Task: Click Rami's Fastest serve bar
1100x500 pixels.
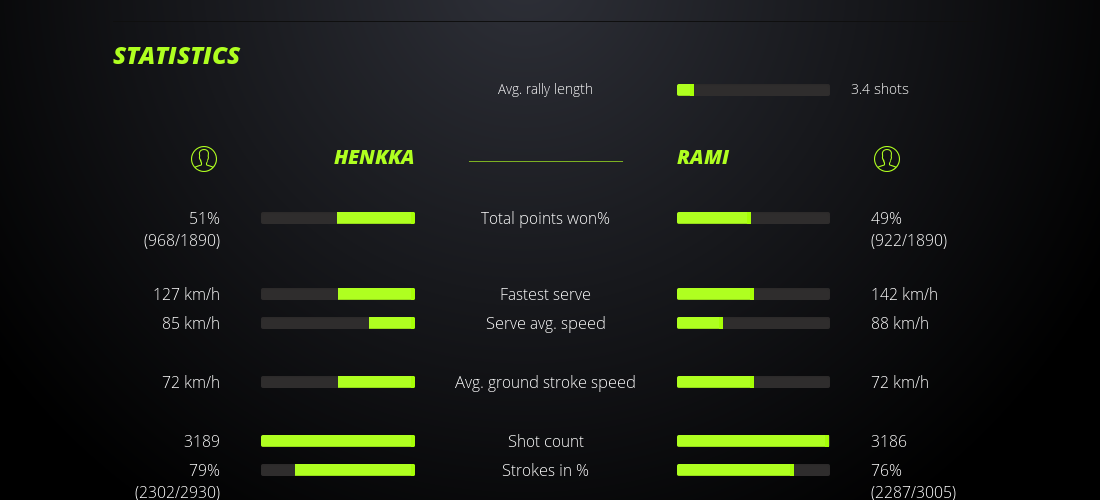Action: pos(753,294)
